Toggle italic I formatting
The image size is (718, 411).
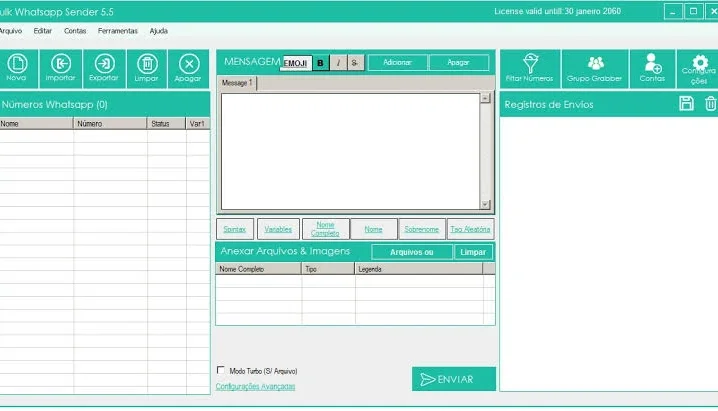point(338,63)
